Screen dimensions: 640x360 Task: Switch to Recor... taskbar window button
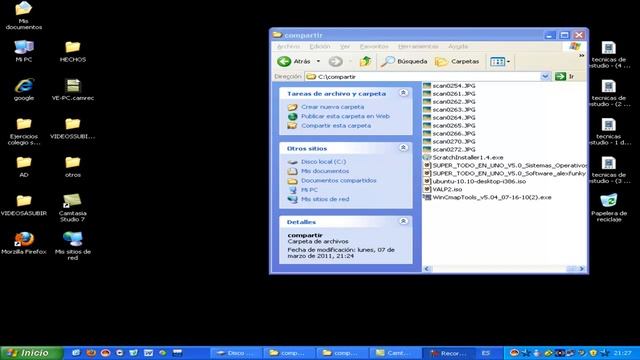[448, 353]
